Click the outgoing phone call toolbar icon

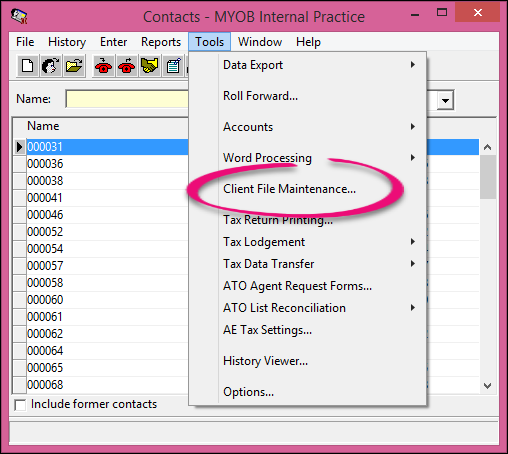[x=127, y=66]
